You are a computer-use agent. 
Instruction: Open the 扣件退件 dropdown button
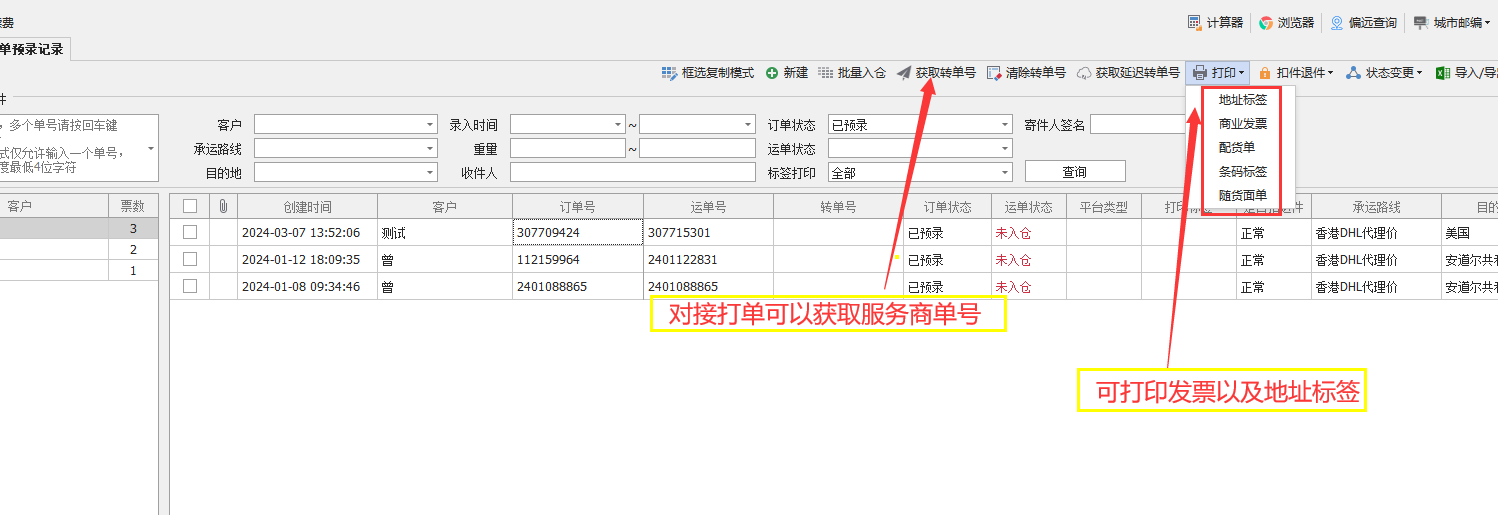click(1295, 73)
